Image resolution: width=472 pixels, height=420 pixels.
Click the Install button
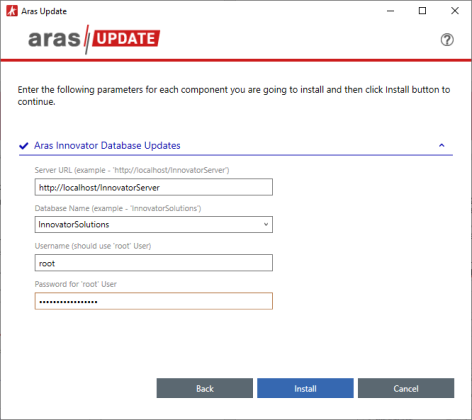pos(305,388)
